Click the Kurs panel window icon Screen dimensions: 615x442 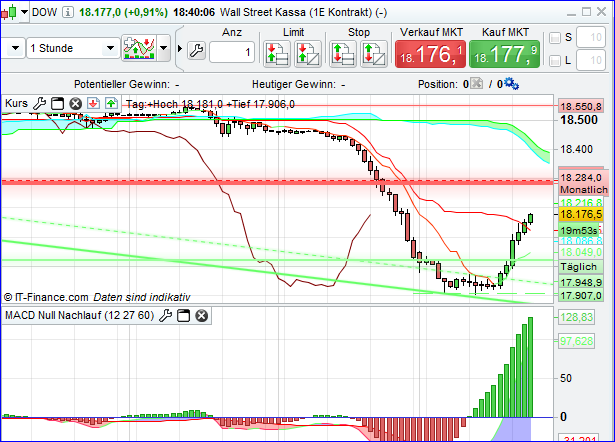pyautogui.click(x=58, y=104)
